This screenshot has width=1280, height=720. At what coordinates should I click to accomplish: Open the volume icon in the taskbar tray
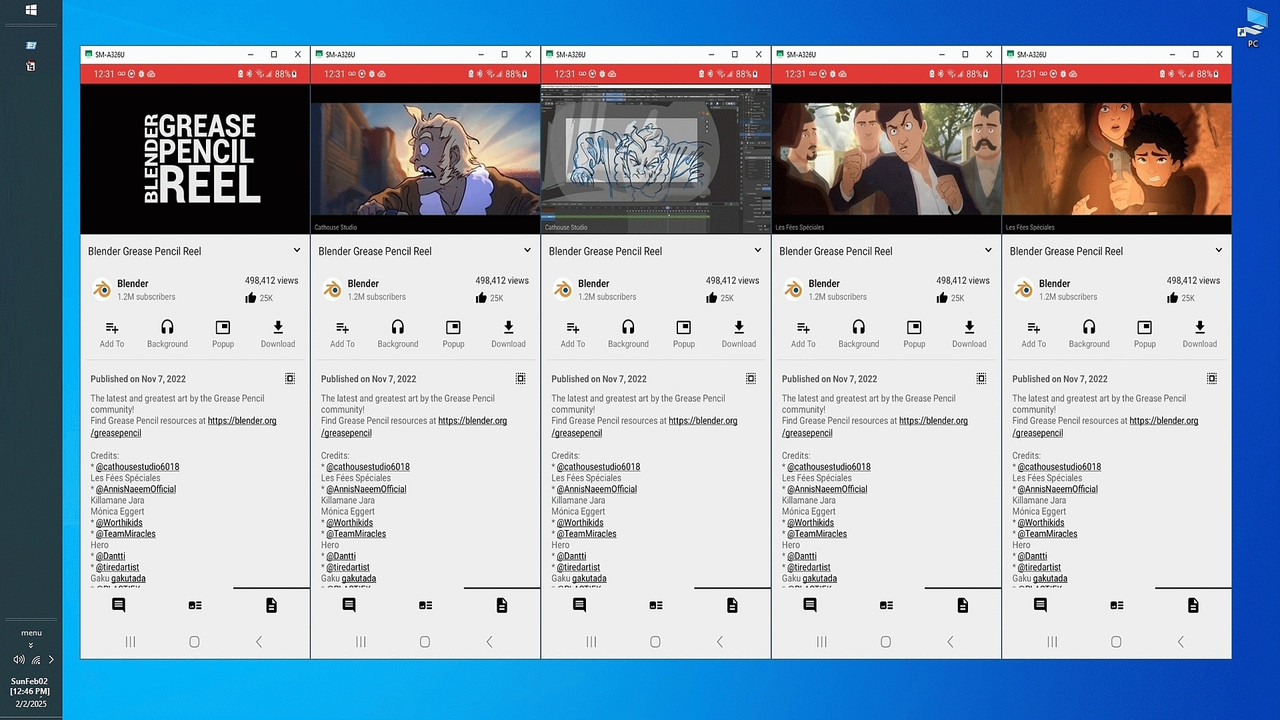click(19, 660)
